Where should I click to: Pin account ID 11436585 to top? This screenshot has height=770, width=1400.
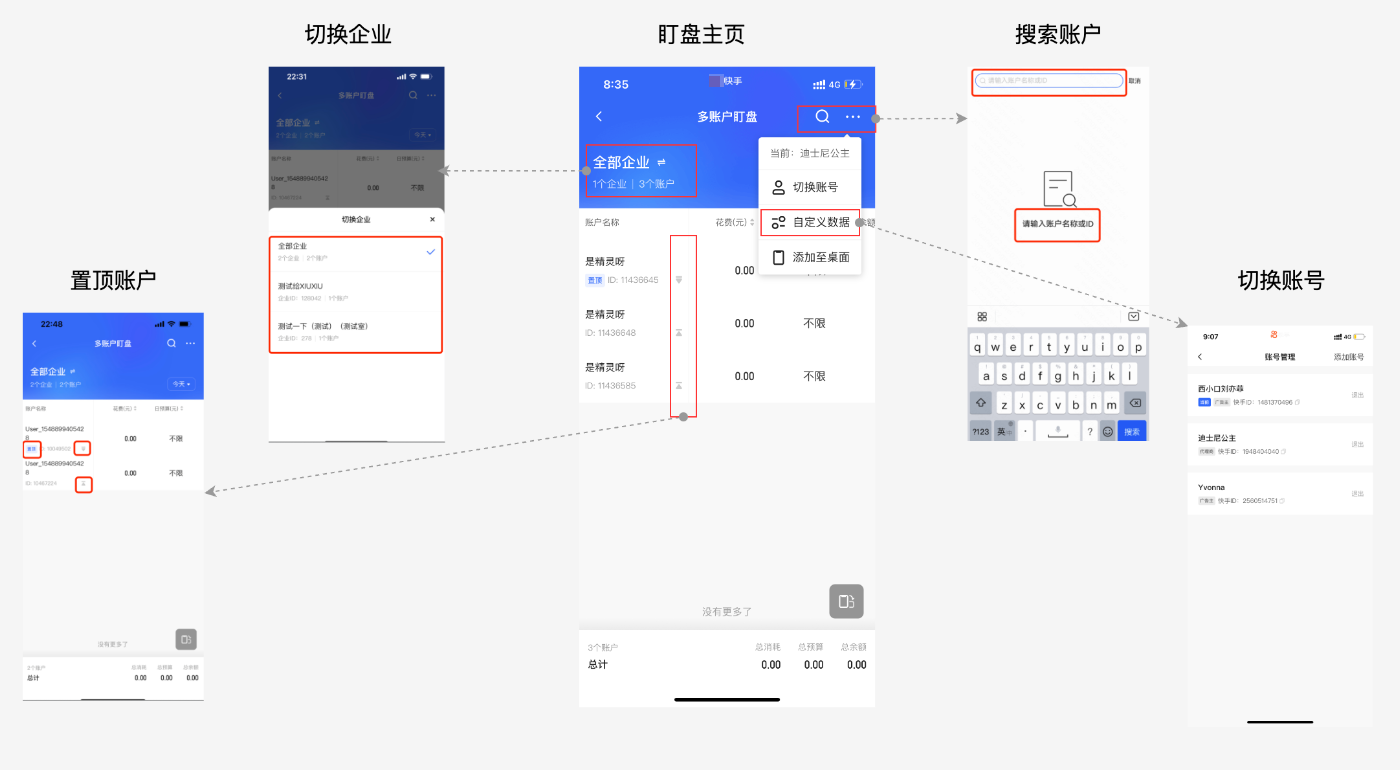coord(679,385)
